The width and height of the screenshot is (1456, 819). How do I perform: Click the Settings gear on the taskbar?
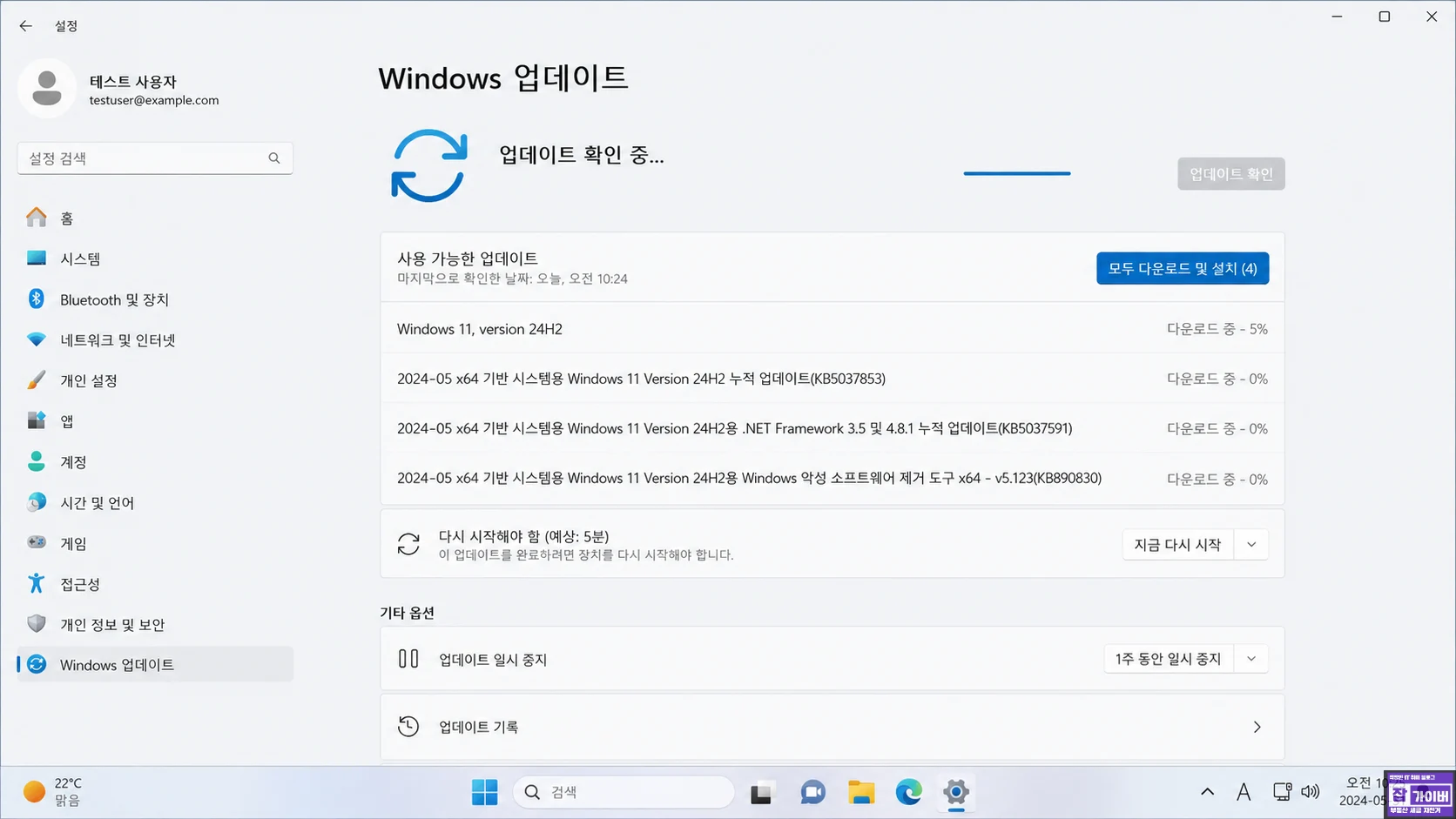click(x=956, y=792)
